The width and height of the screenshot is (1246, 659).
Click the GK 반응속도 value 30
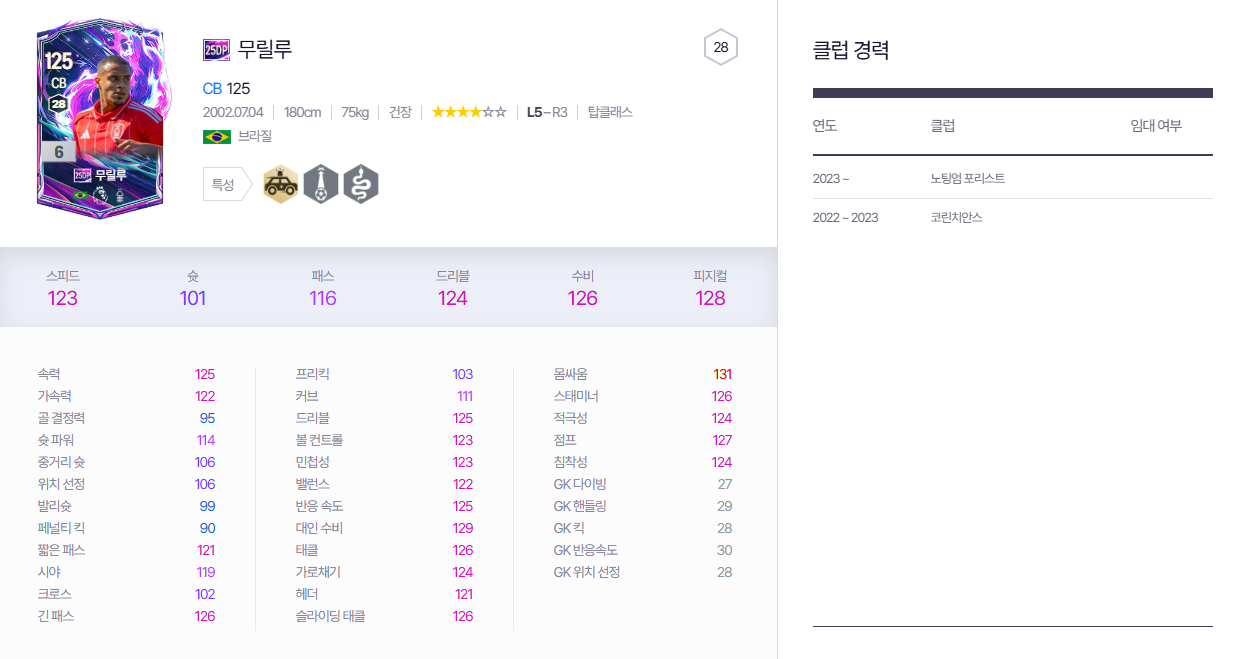point(724,550)
